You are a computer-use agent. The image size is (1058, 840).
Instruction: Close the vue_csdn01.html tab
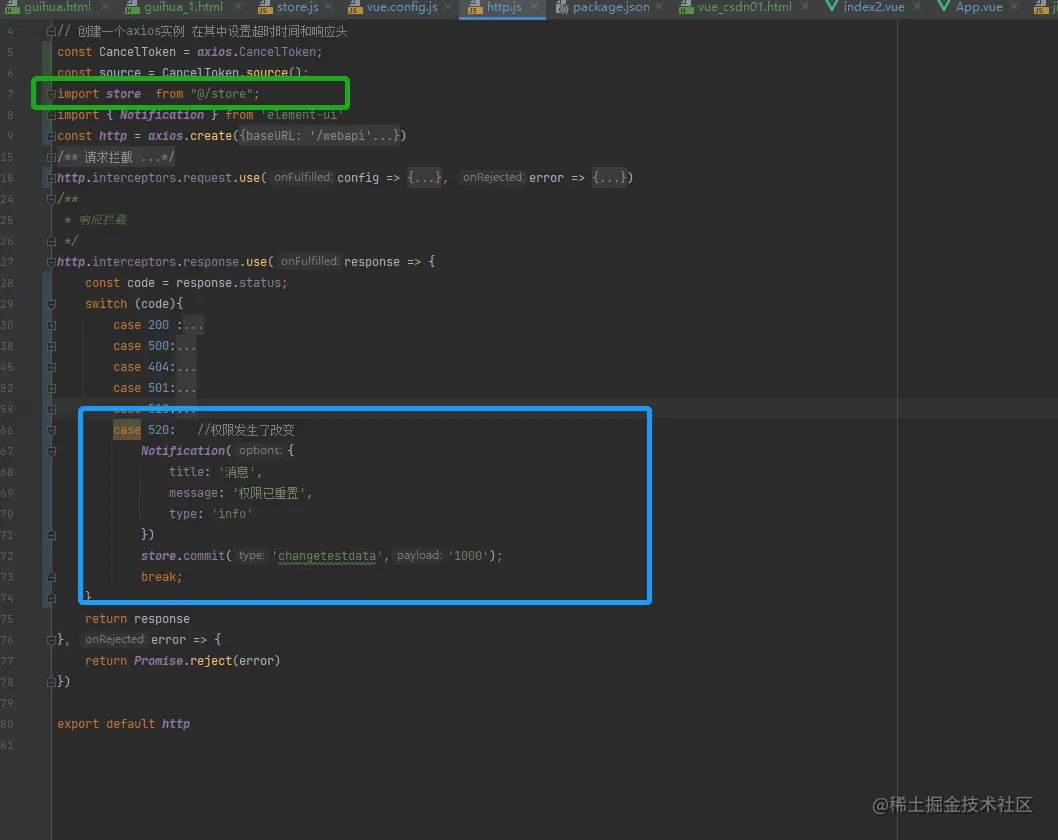[804, 7]
